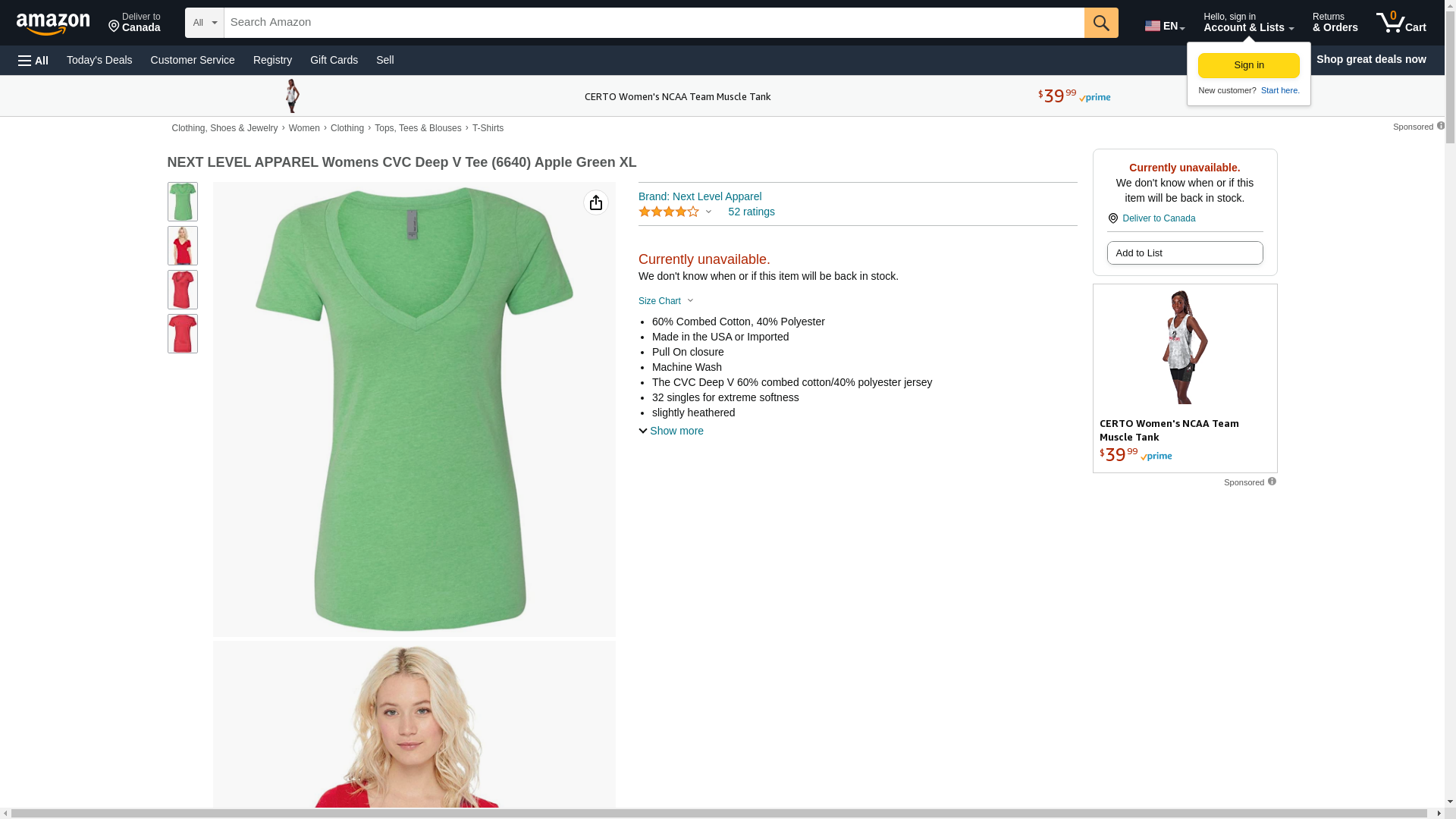Click the star rating icons
The height and width of the screenshot is (819, 1456).
click(668, 212)
